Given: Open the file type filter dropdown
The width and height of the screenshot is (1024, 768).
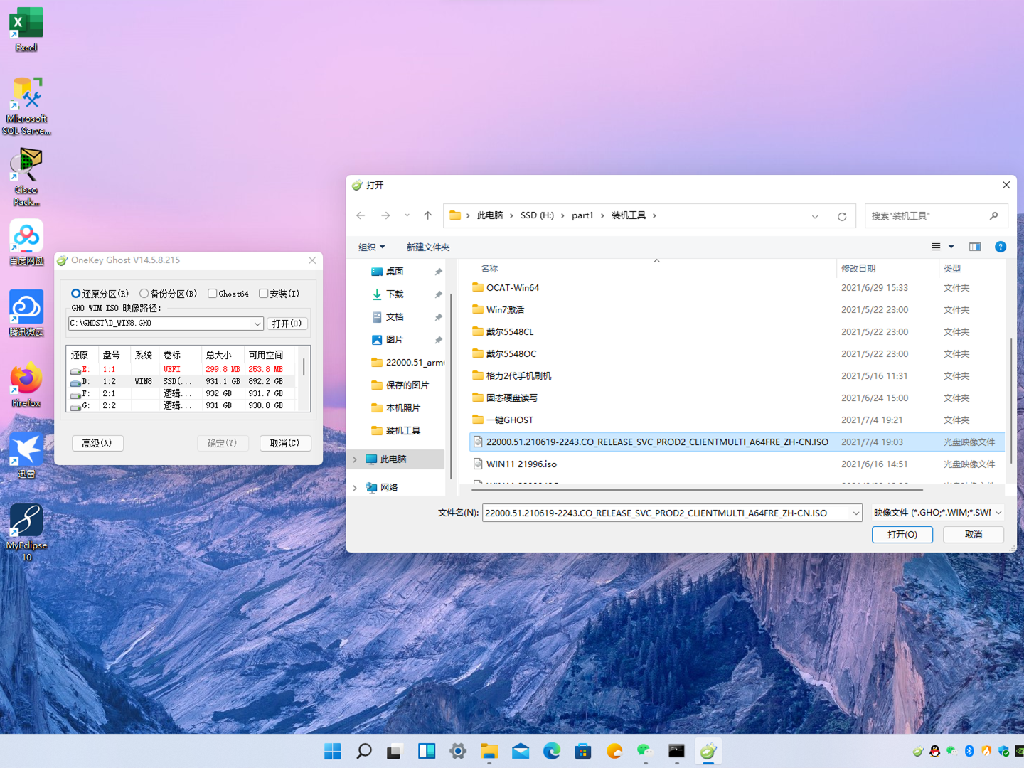Looking at the screenshot, I should 938,512.
